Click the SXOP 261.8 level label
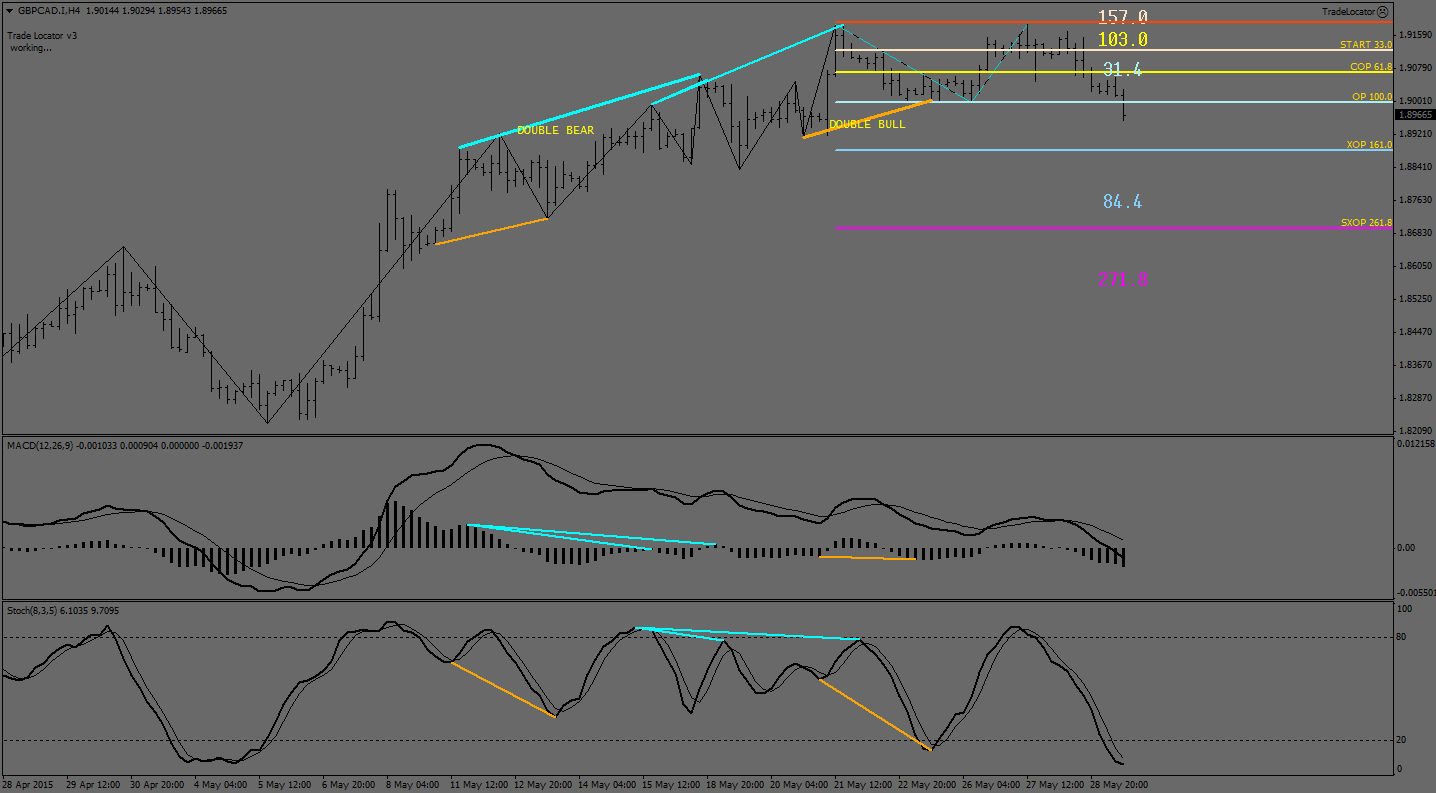The height and width of the screenshot is (793, 1436). pos(1366,223)
